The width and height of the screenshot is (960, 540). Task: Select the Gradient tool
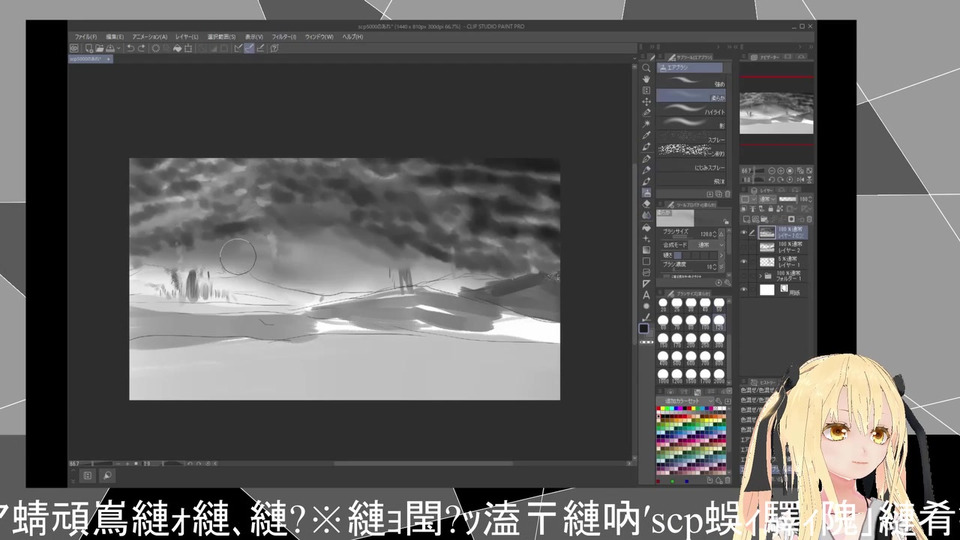647,250
